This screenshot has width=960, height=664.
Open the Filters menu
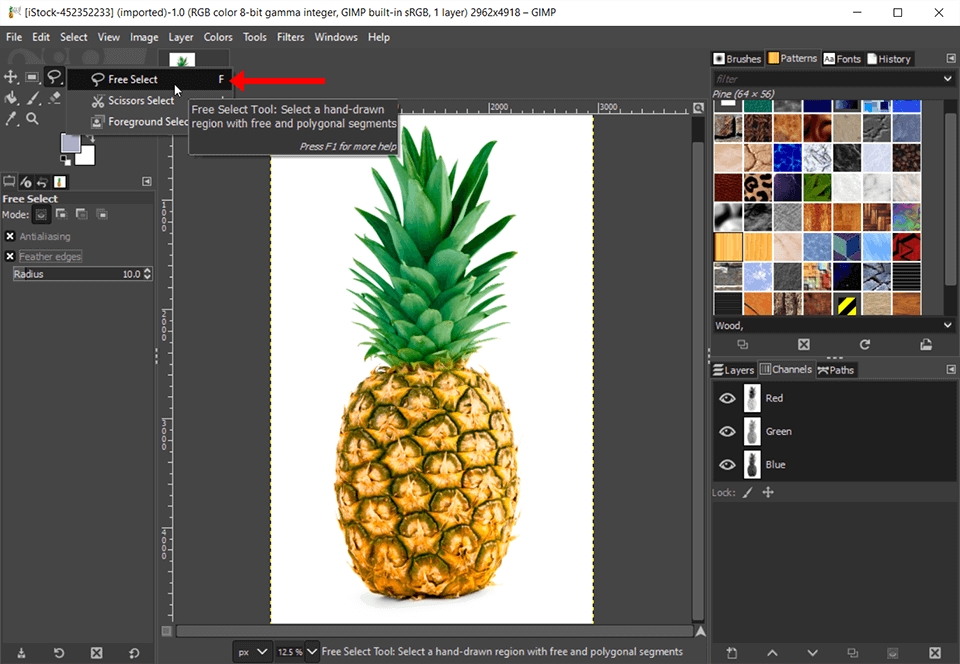tap(290, 36)
